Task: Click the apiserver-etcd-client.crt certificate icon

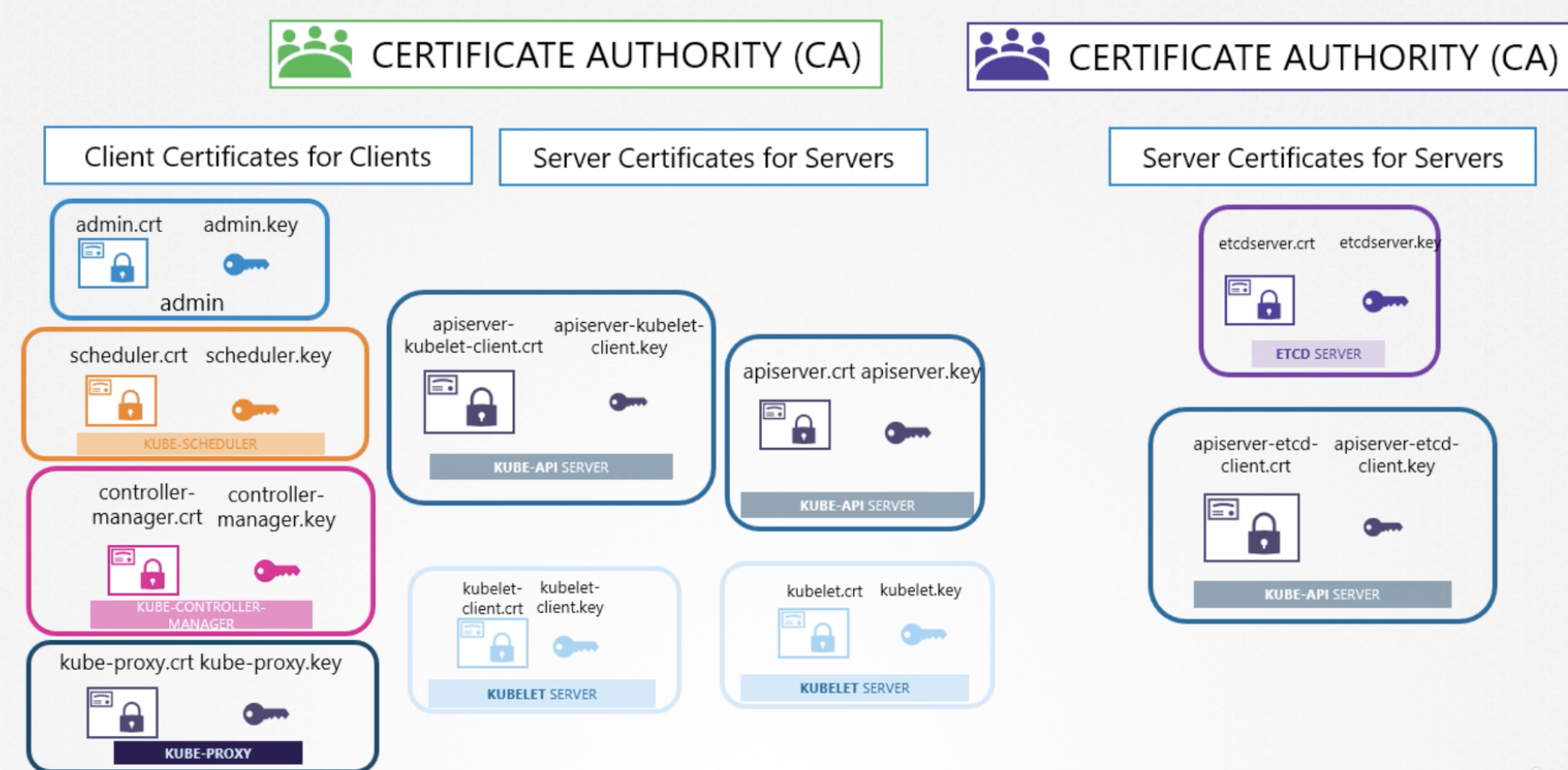Action: [x=1252, y=528]
